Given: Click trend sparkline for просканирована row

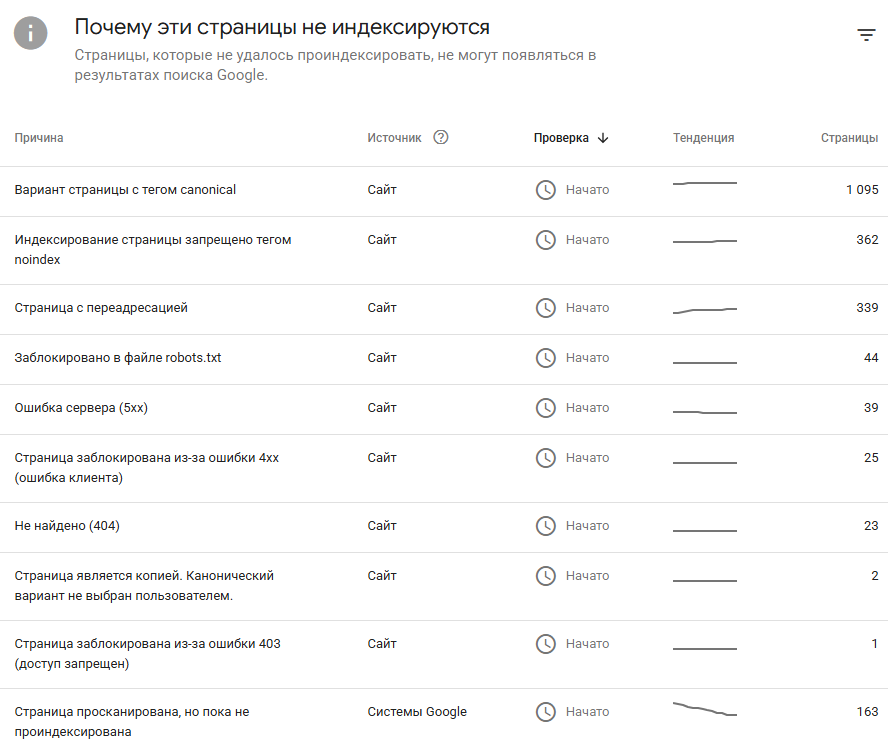Looking at the screenshot, I should tap(705, 709).
